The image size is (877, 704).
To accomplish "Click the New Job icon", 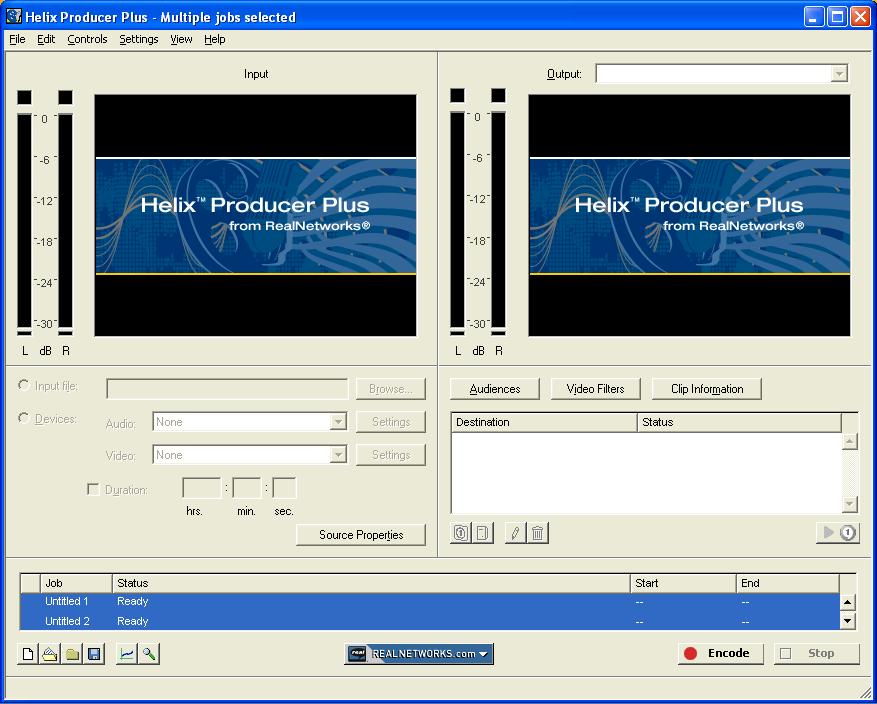I will point(28,654).
